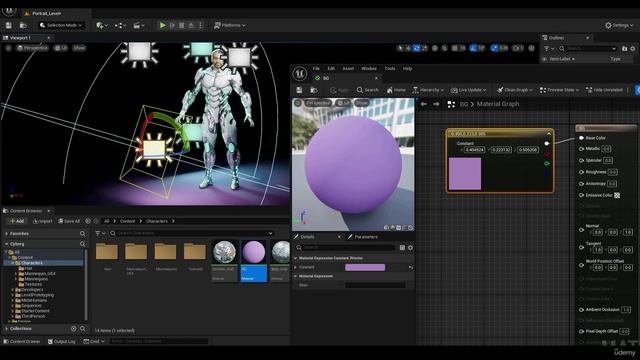The height and width of the screenshot is (360, 640).
Task: Click the Eject button next to Stop
Action: (x=191, y=25)
